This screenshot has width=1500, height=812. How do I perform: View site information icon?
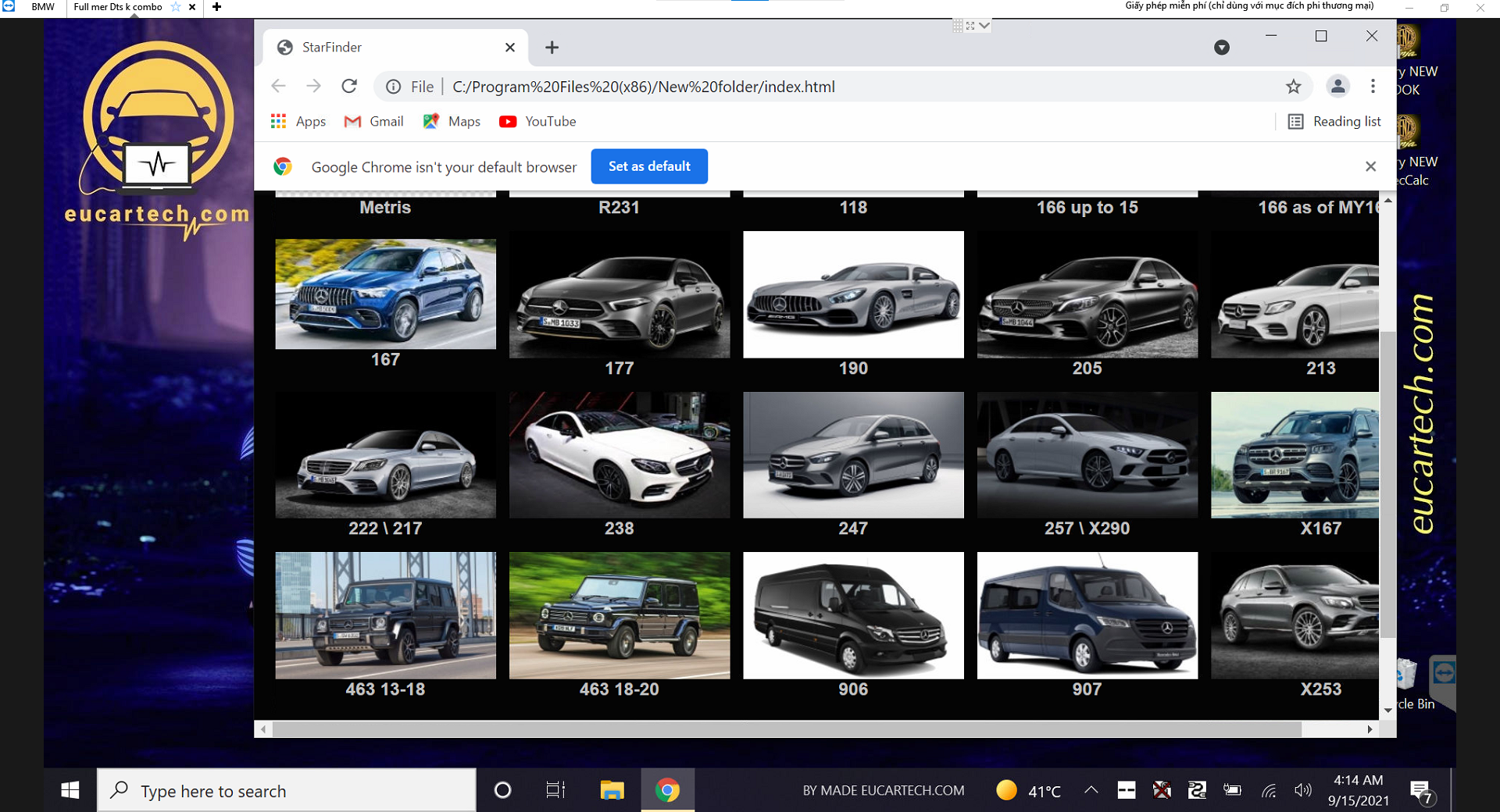[x=394, y=87]
